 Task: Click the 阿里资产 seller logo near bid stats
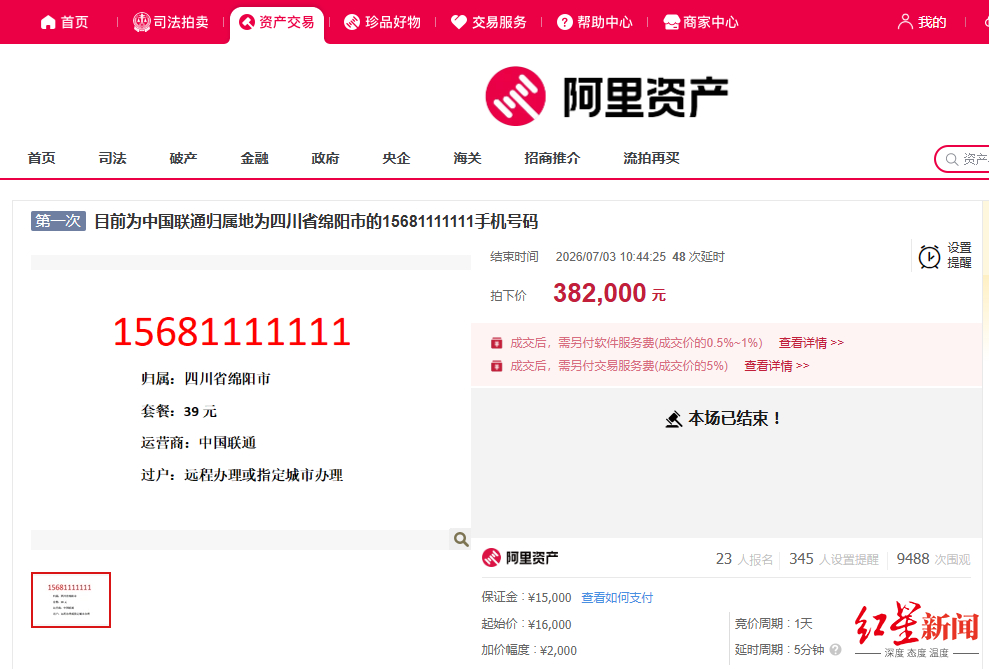point(520,558)
